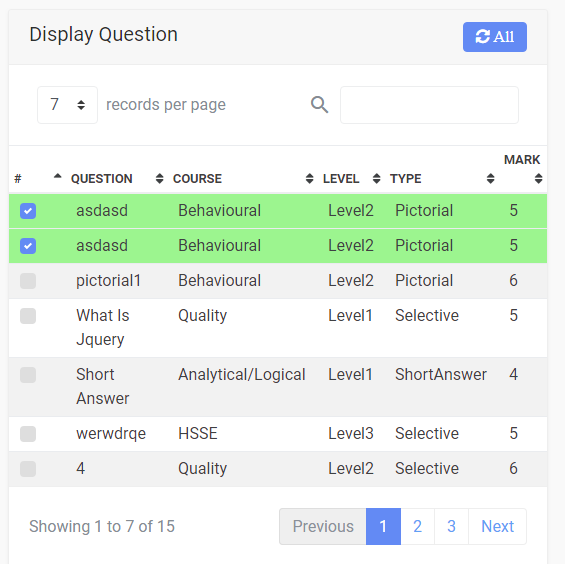Open the records per page dropdown
565x564 pixels.
click(x=67, y=105)
